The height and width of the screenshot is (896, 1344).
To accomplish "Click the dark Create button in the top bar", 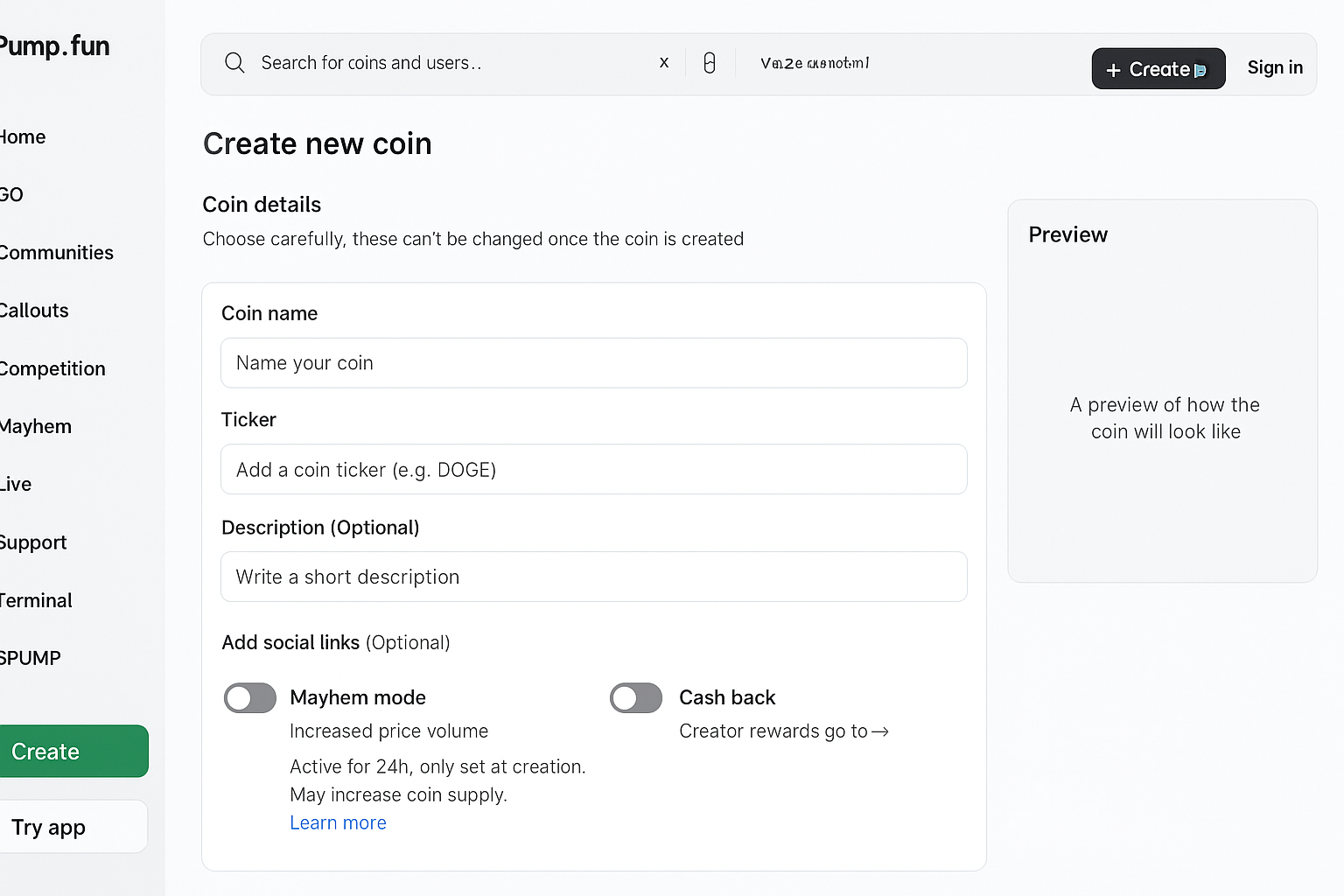I will [x=1158, y=68].
